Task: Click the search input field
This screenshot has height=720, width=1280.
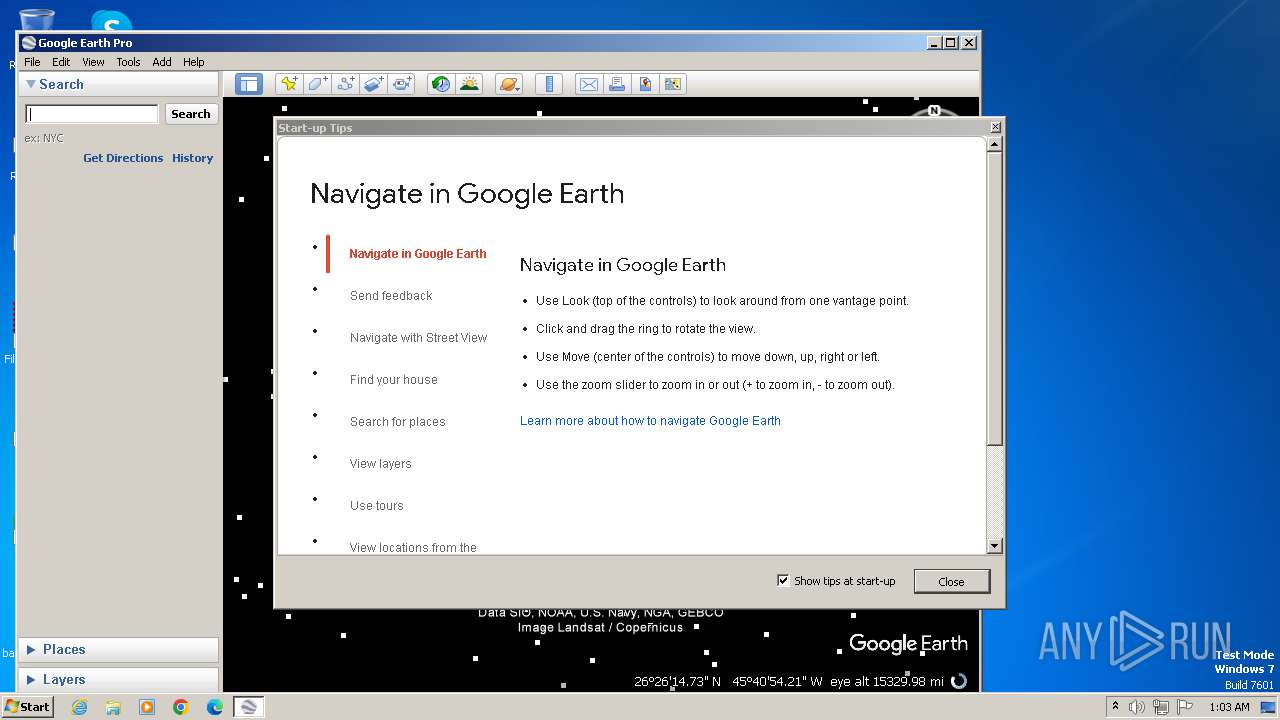Action: (92, 114)
